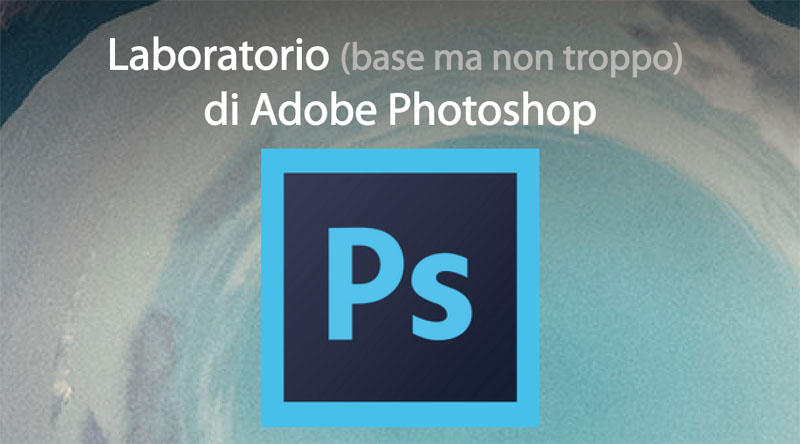Click the light blue frame of the Ps logo

(401, 160)
